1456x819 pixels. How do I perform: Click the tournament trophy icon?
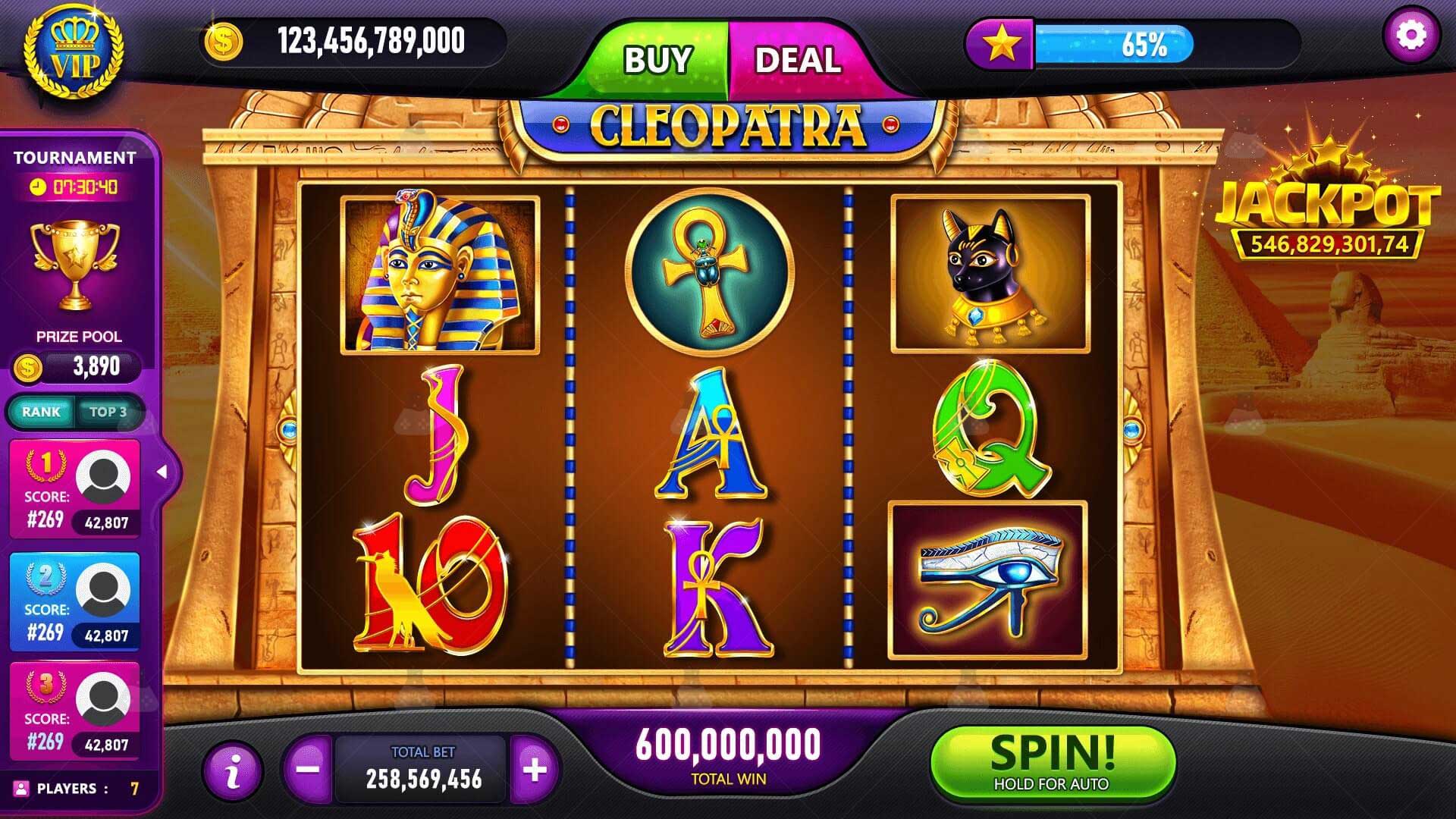(75, 264)
